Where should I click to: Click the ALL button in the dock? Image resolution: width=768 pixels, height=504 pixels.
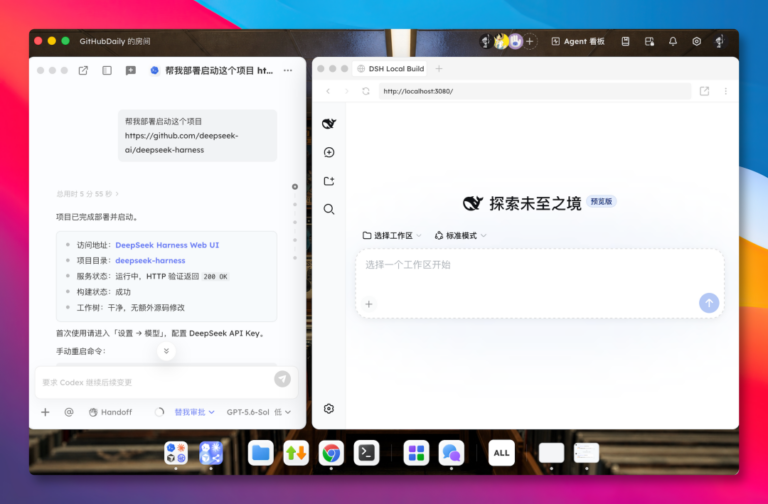point(501,453)
